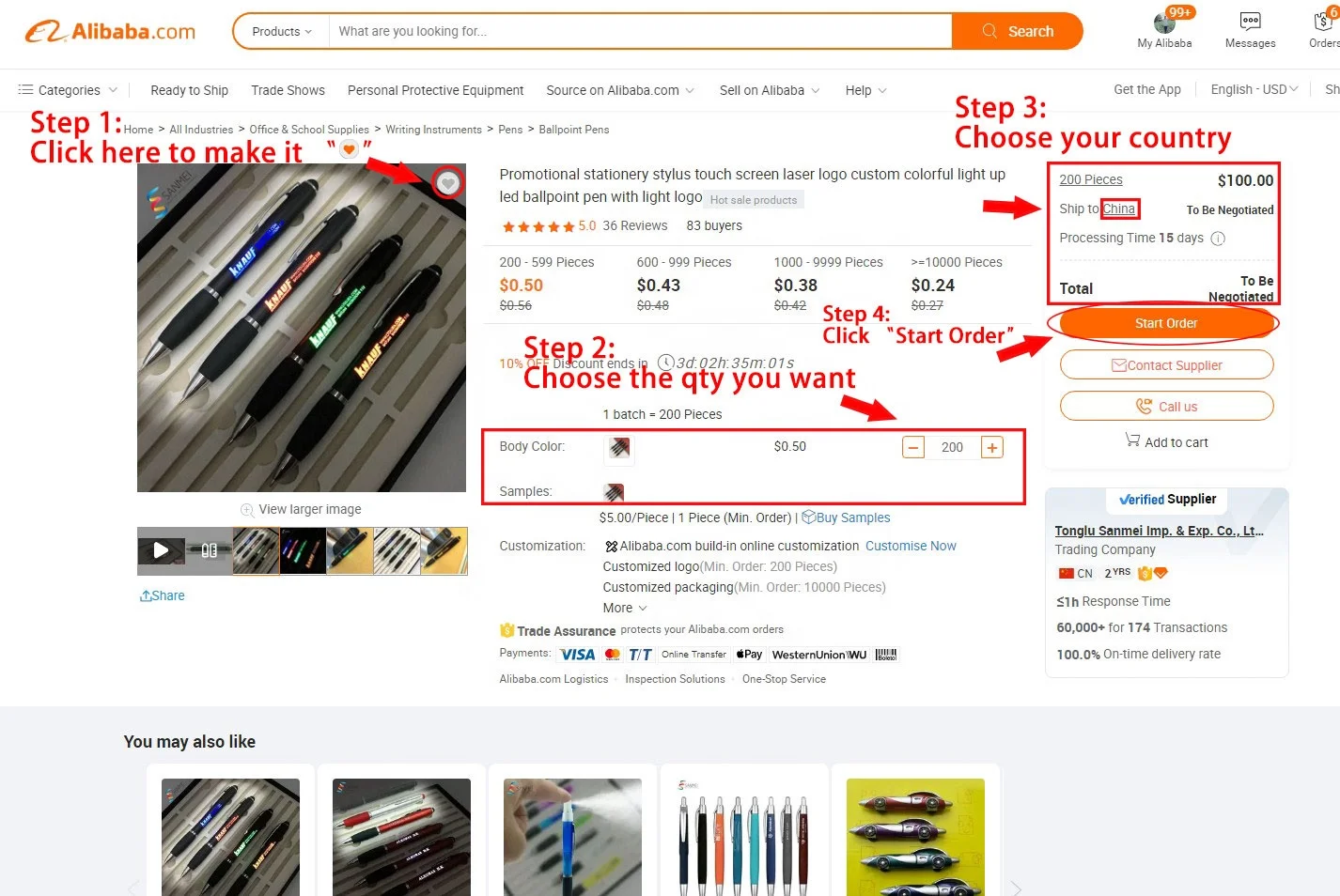Select the Body Color swatch

tap(618, 449)
